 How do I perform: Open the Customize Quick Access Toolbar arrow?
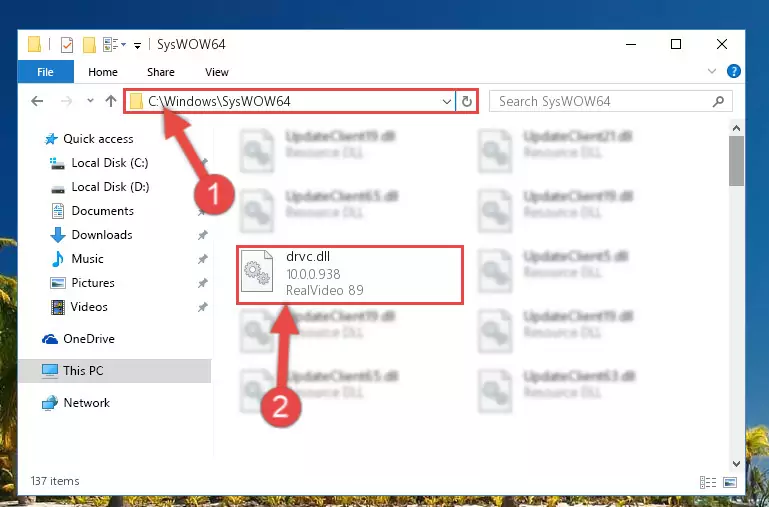(138, 46)
